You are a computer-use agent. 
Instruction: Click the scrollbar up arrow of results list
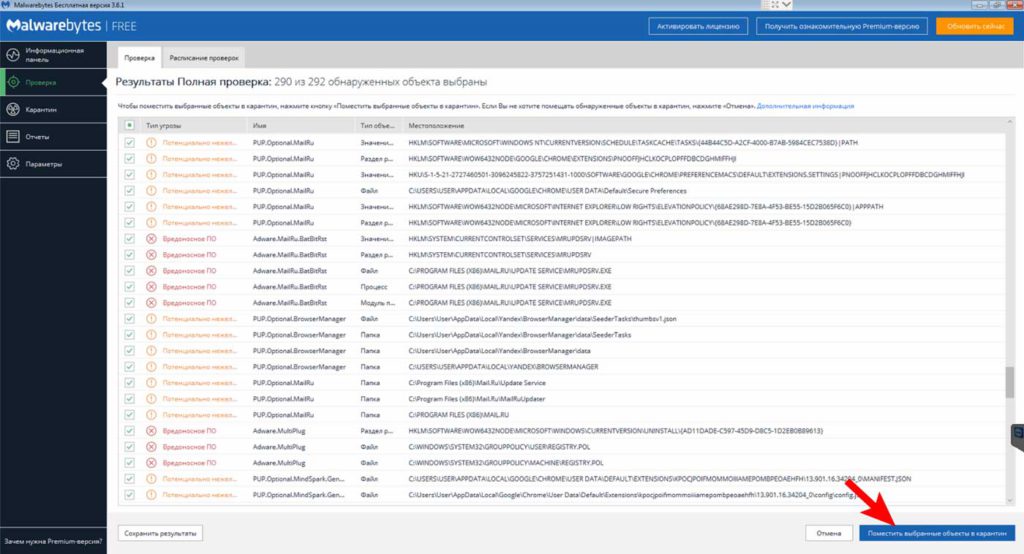coord(1010,122)
